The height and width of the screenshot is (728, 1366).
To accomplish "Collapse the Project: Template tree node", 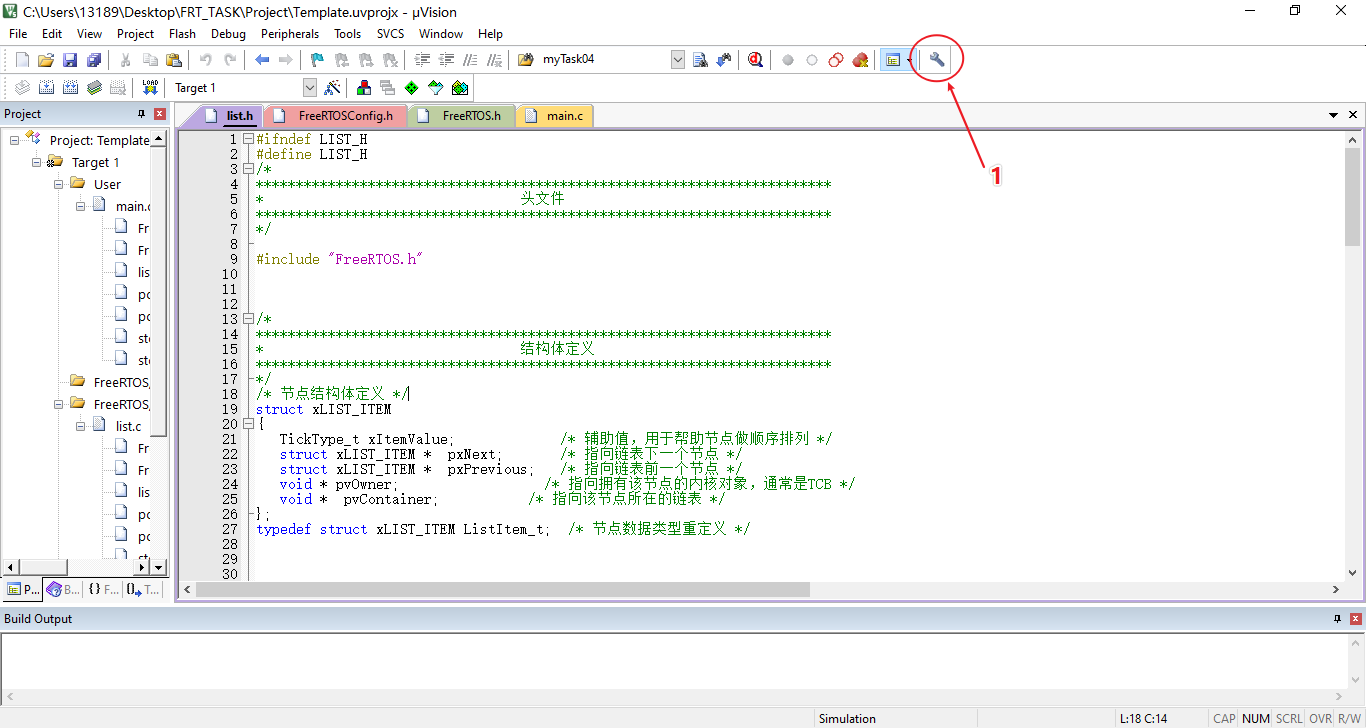I will pyautogui.click(x=15, y=140).
